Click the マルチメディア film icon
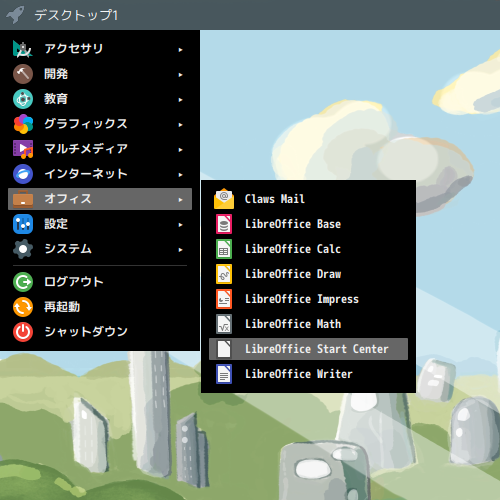Viewport: 500px width, 500px height. tap(23, 149)
